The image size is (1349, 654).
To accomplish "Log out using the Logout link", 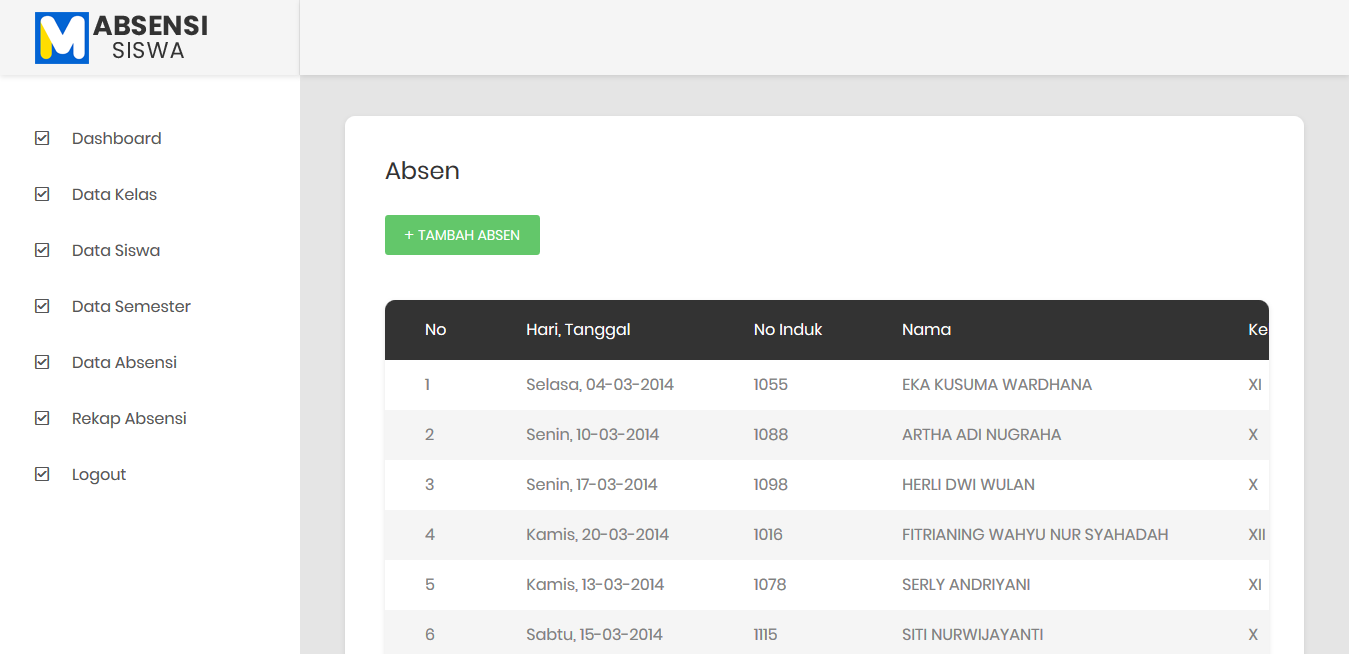I will pyautogui.click(x=99, y=475).
